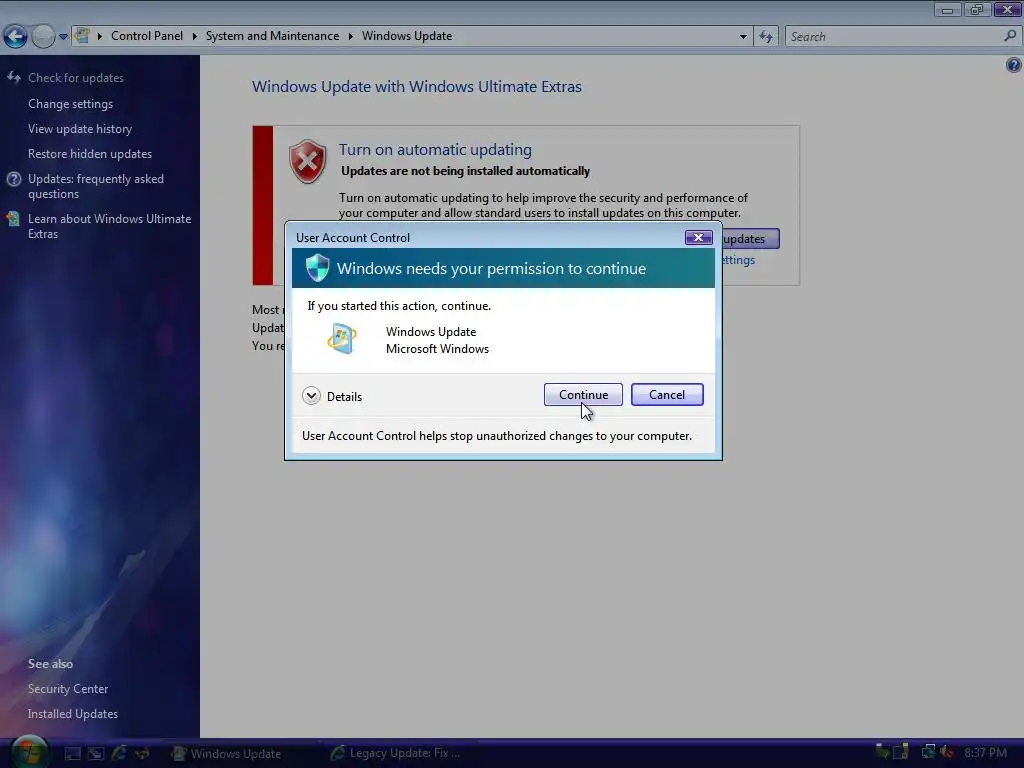
Task: Expand arrow before Control Panel breadcrumb
Action: [100, 37]
